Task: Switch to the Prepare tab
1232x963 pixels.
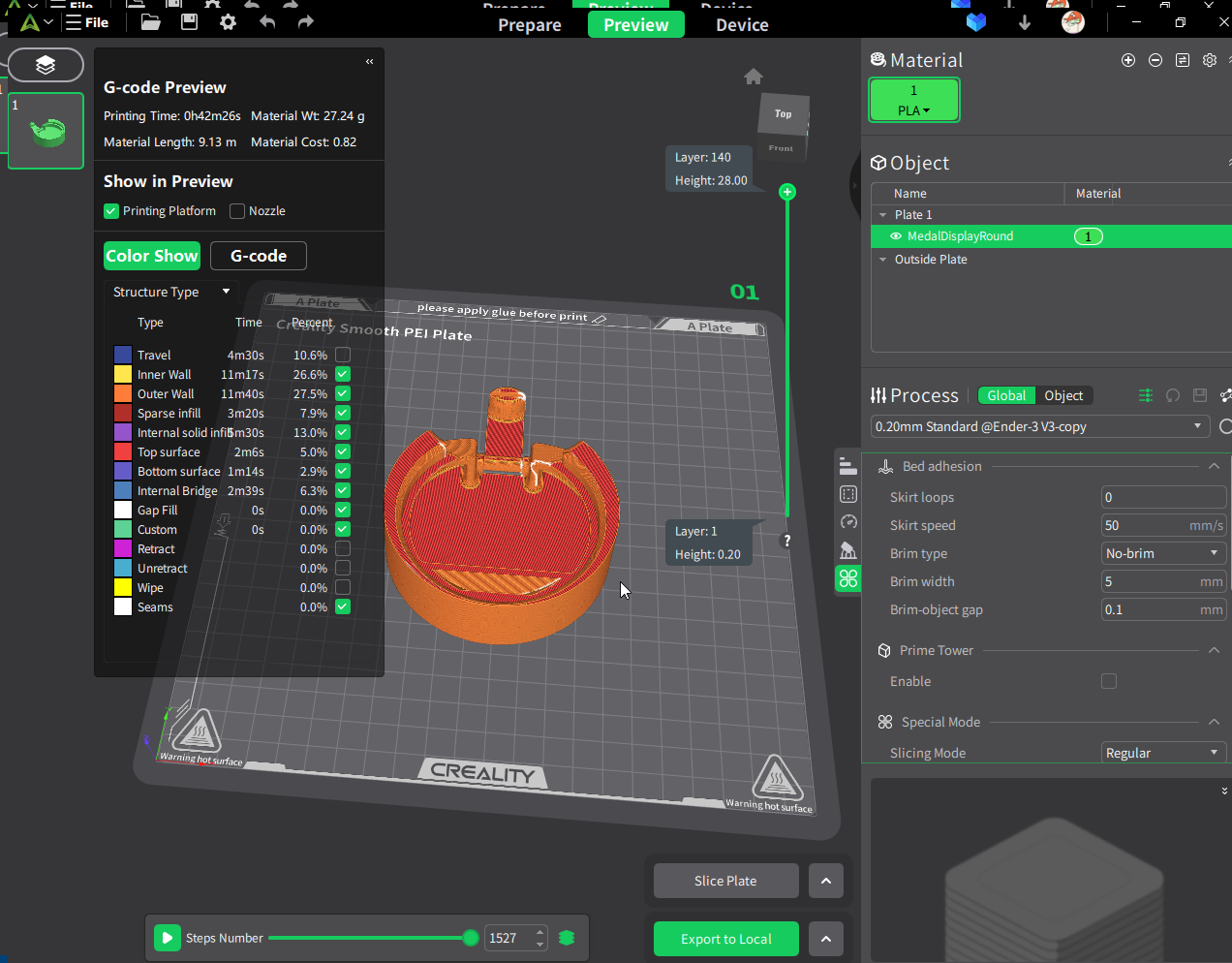Action: point(530,25)
